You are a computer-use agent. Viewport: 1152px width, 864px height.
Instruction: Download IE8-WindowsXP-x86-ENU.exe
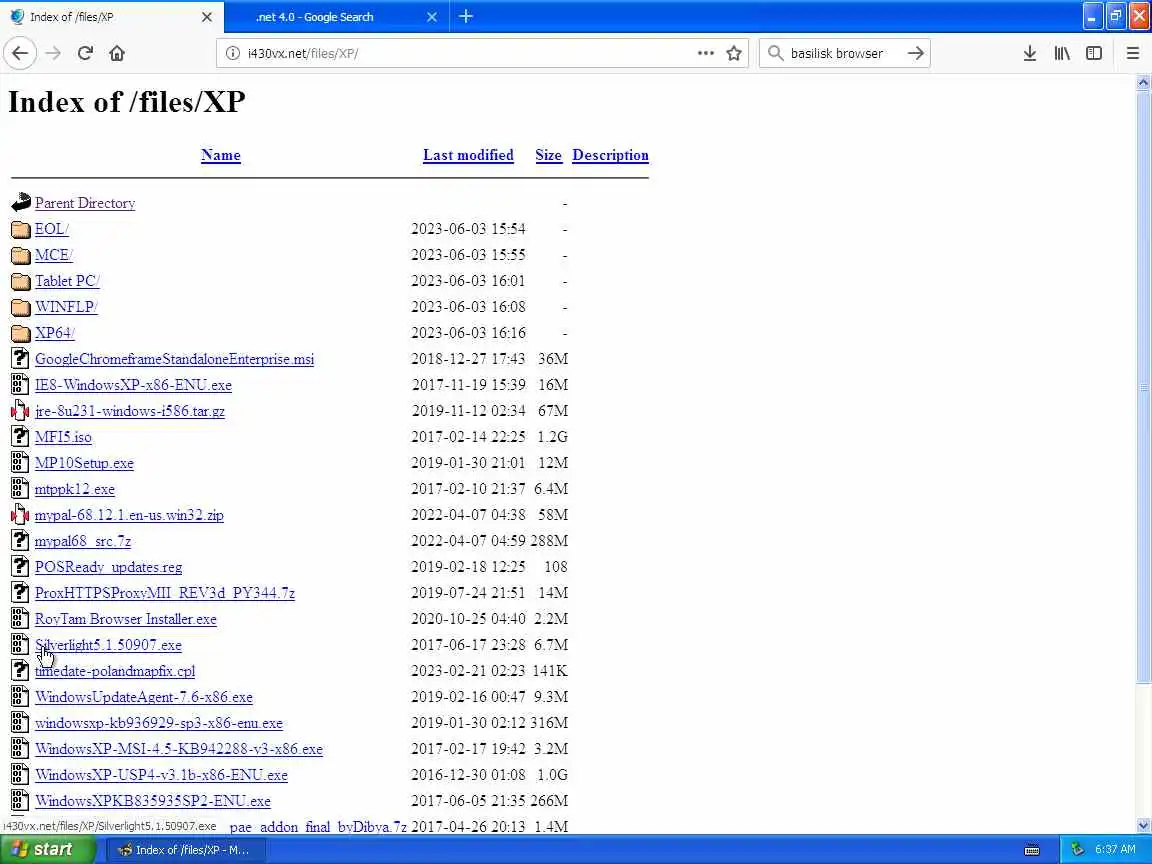pyautogui.click(x=133, y=385)
